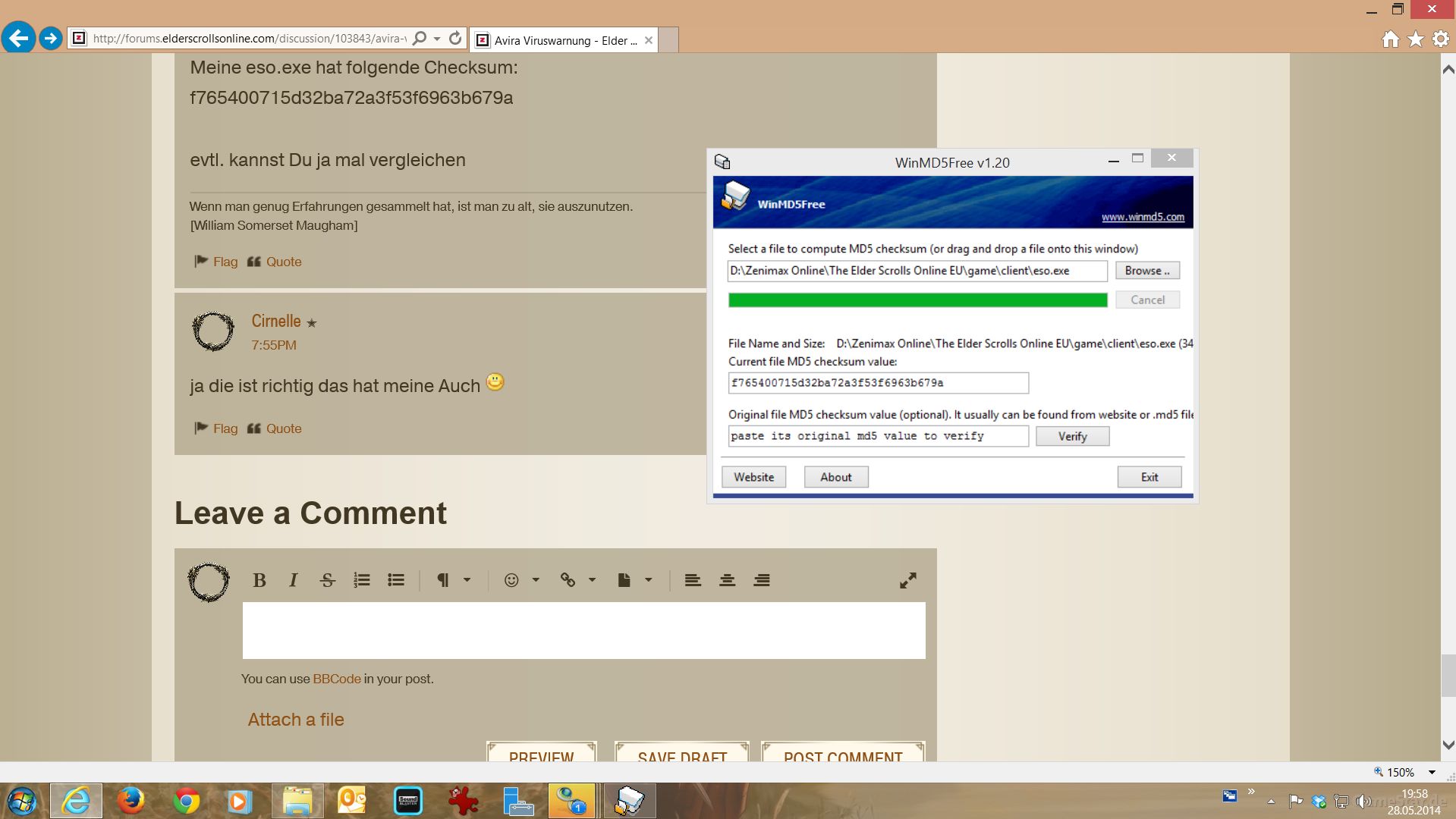Quote the post containing the checksum
1456x819 pixels.
pos(275,262)
